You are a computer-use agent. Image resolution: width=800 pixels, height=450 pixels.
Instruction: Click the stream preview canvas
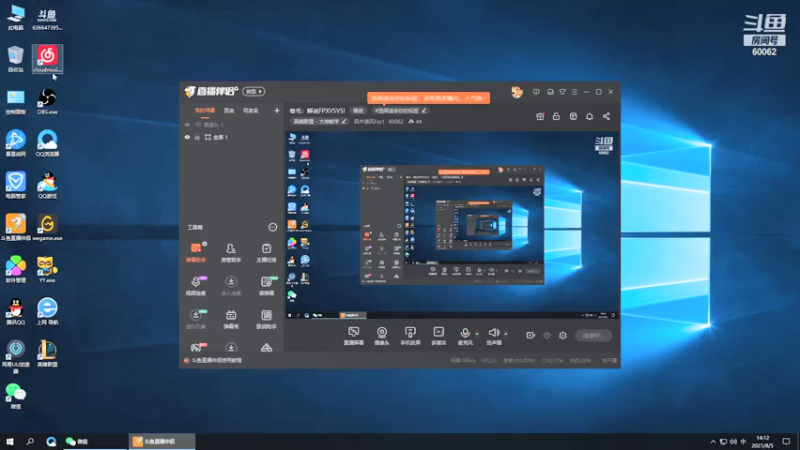coord(452,225)
